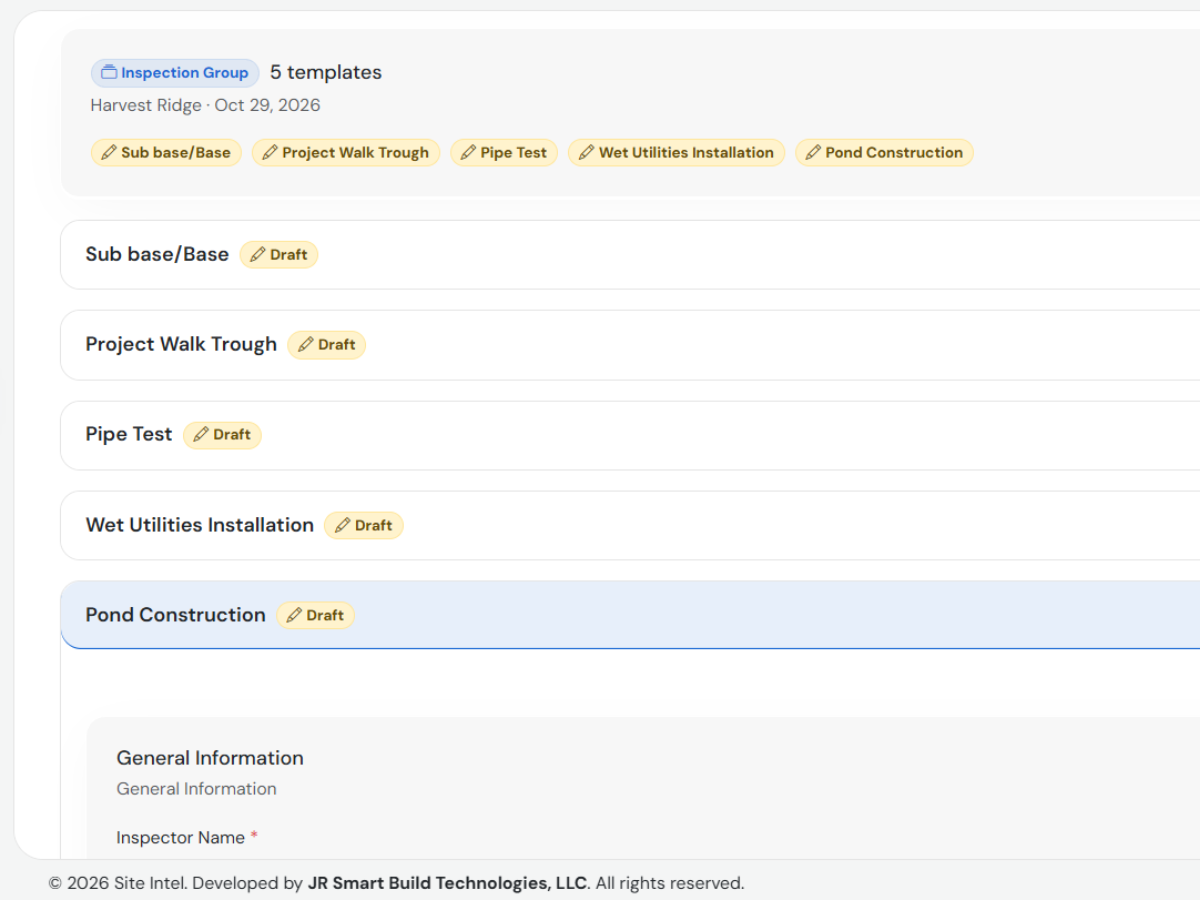
Task: Expand the Sub base/Base section
Action: point(630,255)
